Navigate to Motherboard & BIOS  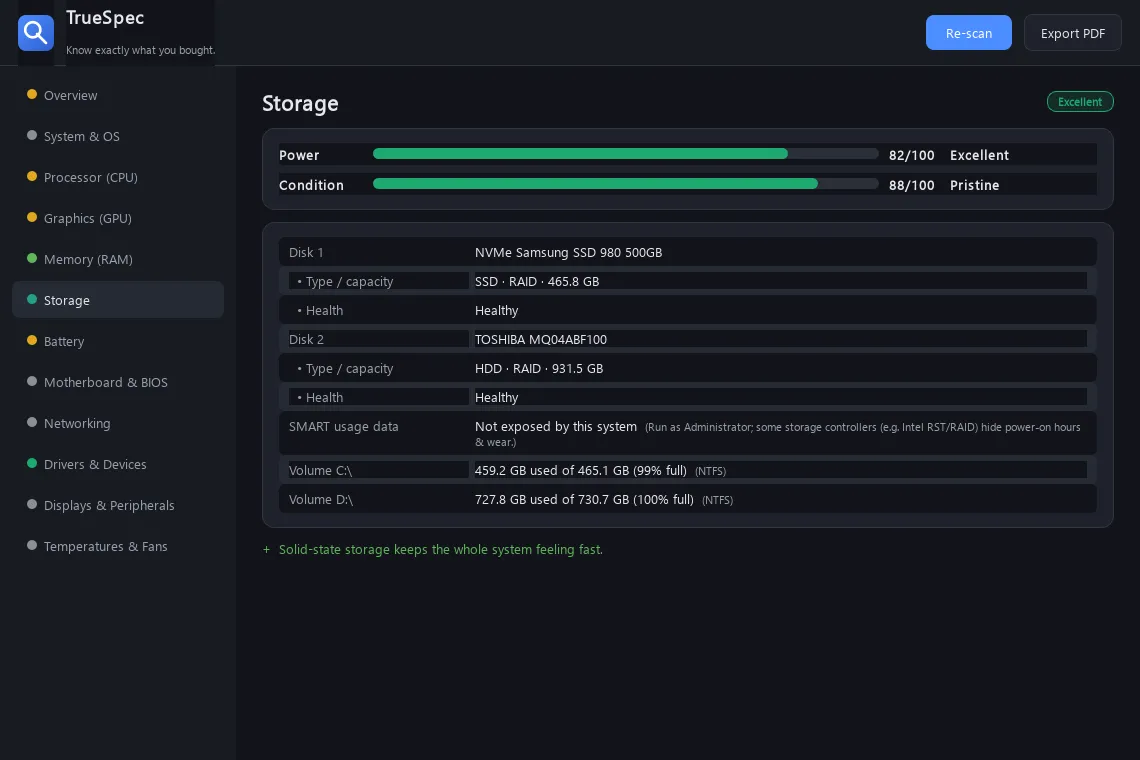(118, 382)
